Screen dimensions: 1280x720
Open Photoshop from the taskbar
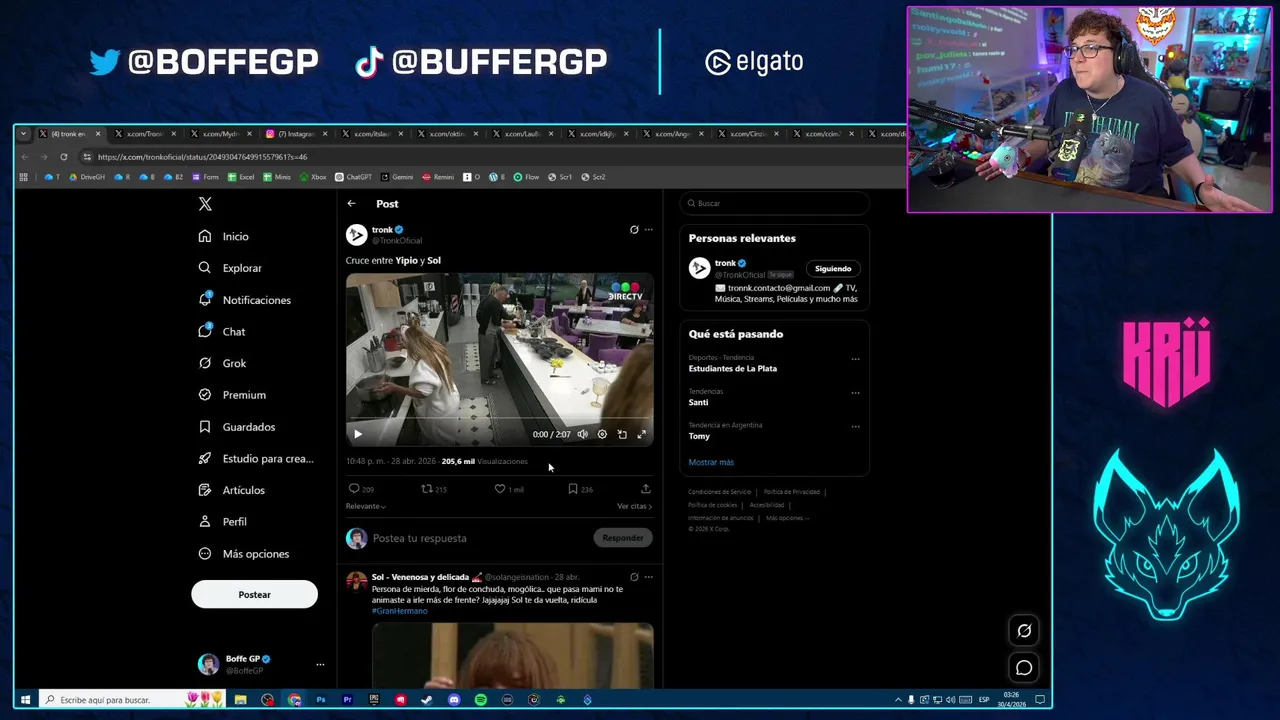pyautogui.click(x=321, y=700)
